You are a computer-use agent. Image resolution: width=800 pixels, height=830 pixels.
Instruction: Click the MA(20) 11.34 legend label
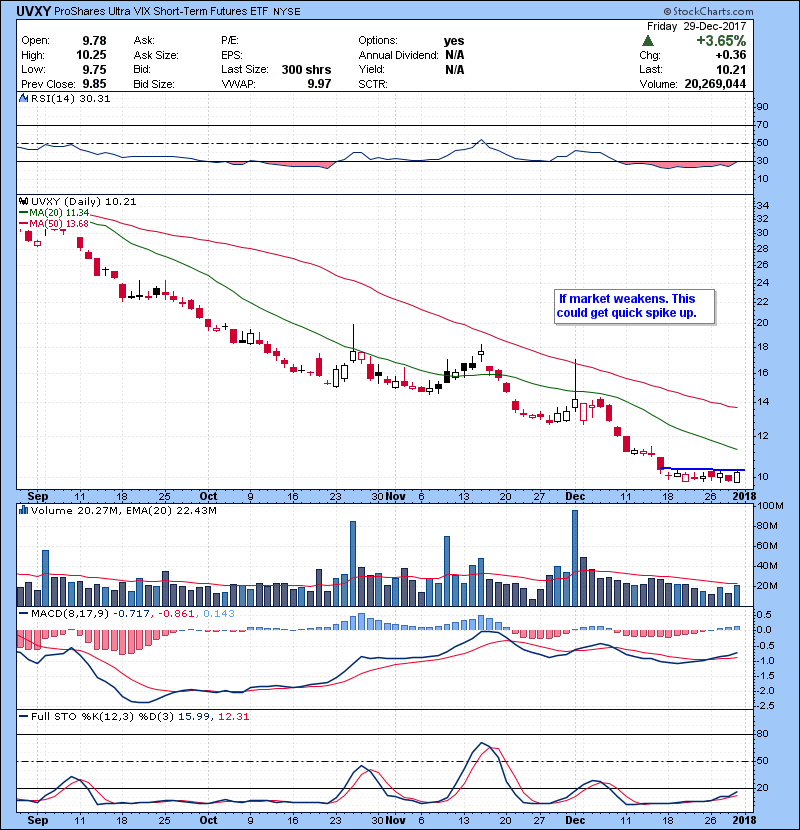coord(54,213)
